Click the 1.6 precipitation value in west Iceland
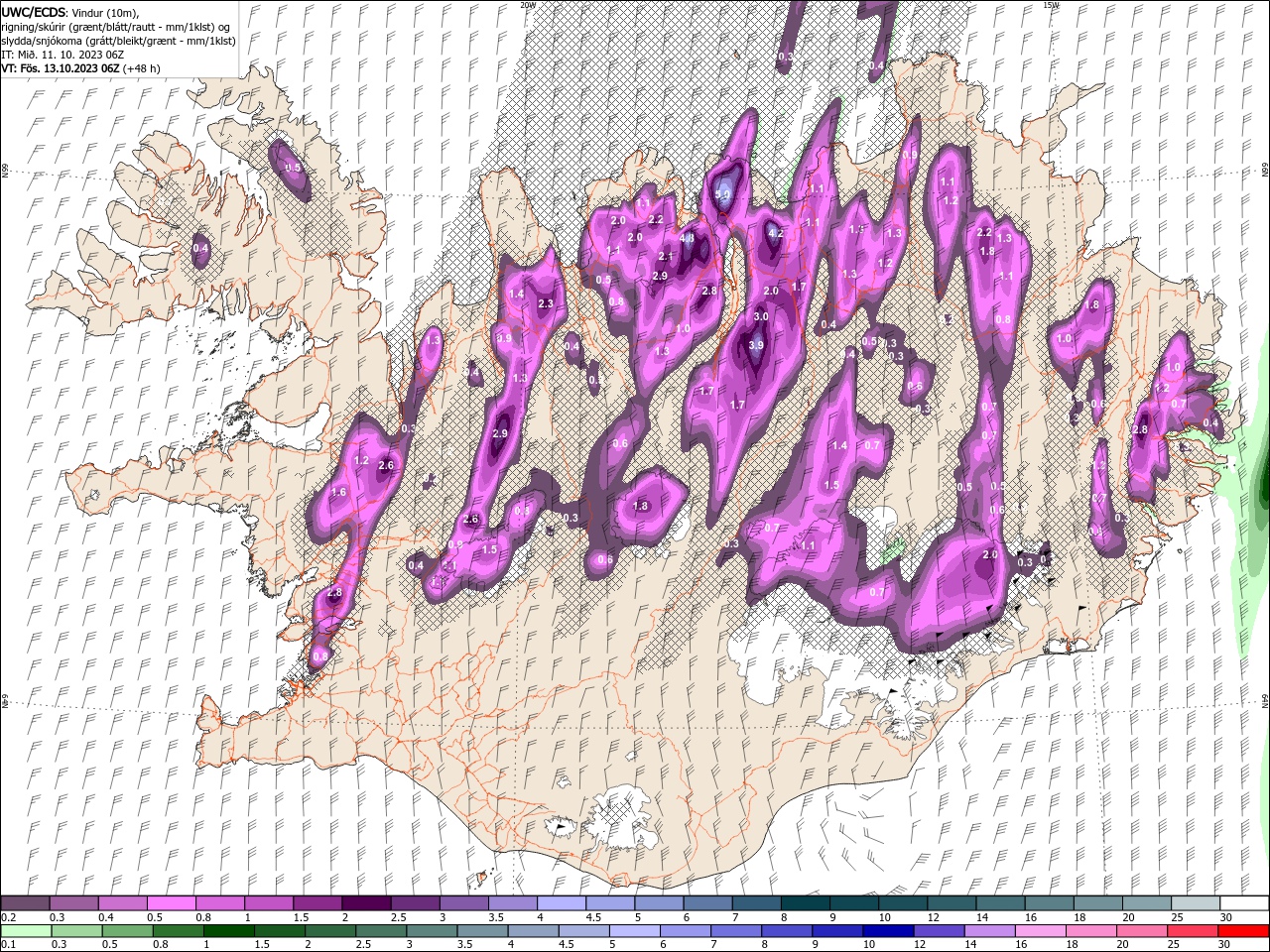The width and height of the screenshot is (1270, 952). [338, 492]
